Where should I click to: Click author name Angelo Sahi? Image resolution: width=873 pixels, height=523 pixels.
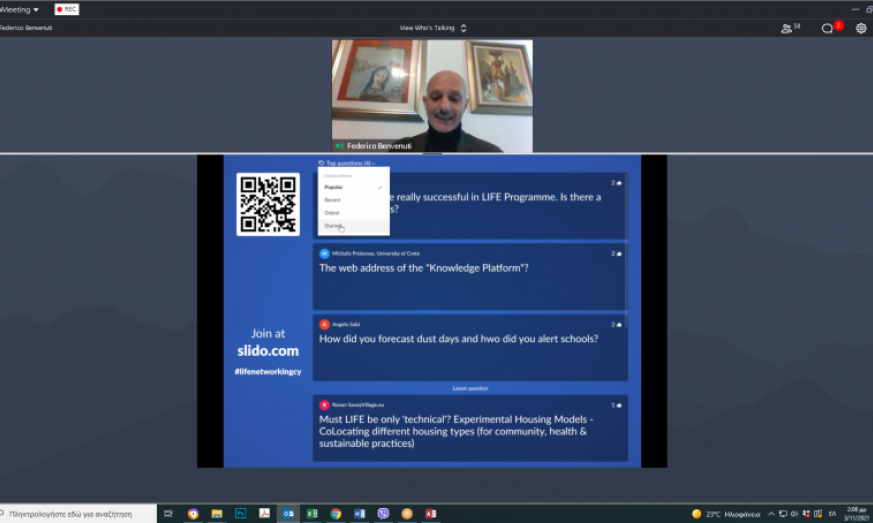pos(346,324)
